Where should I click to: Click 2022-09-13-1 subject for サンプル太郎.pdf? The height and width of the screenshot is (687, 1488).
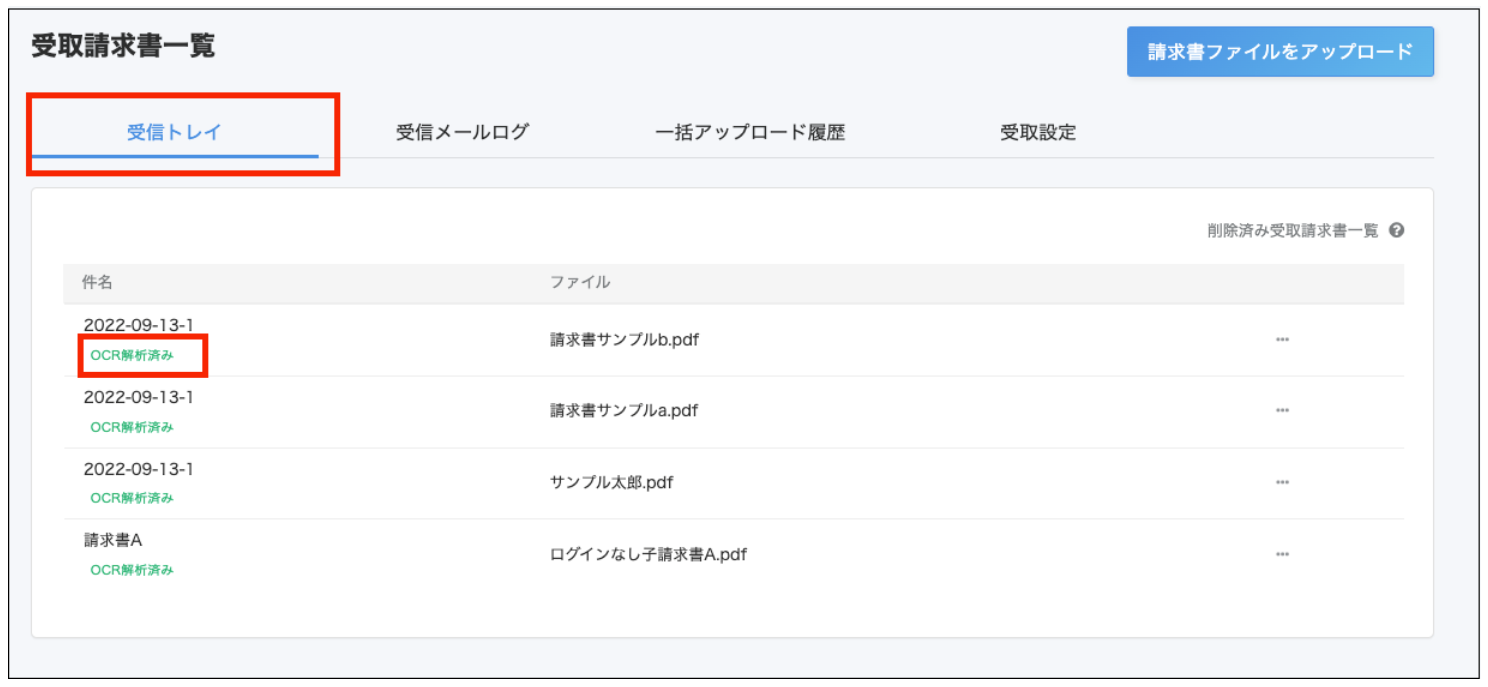(138, 468)
